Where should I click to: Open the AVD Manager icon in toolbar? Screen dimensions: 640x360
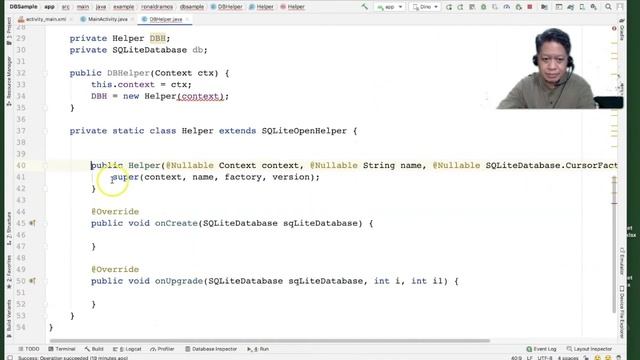click(x=582, y=7)
